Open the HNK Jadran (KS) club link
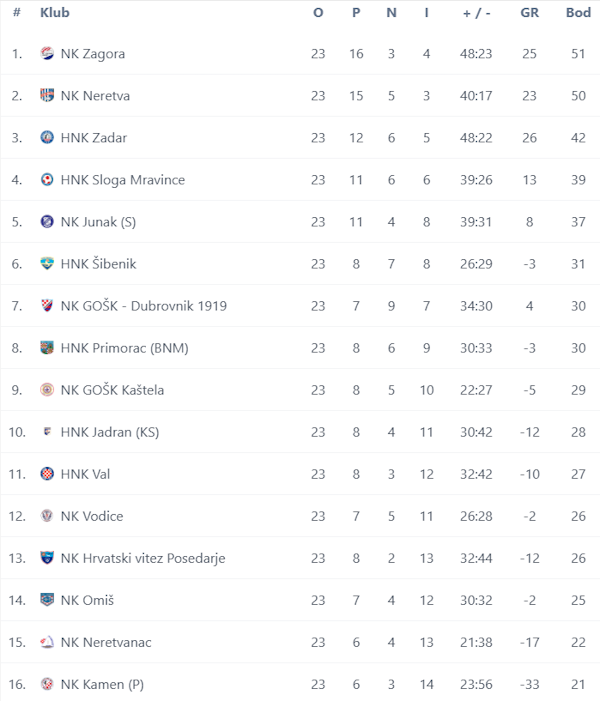600x701 pixels. tap(109, 432)
